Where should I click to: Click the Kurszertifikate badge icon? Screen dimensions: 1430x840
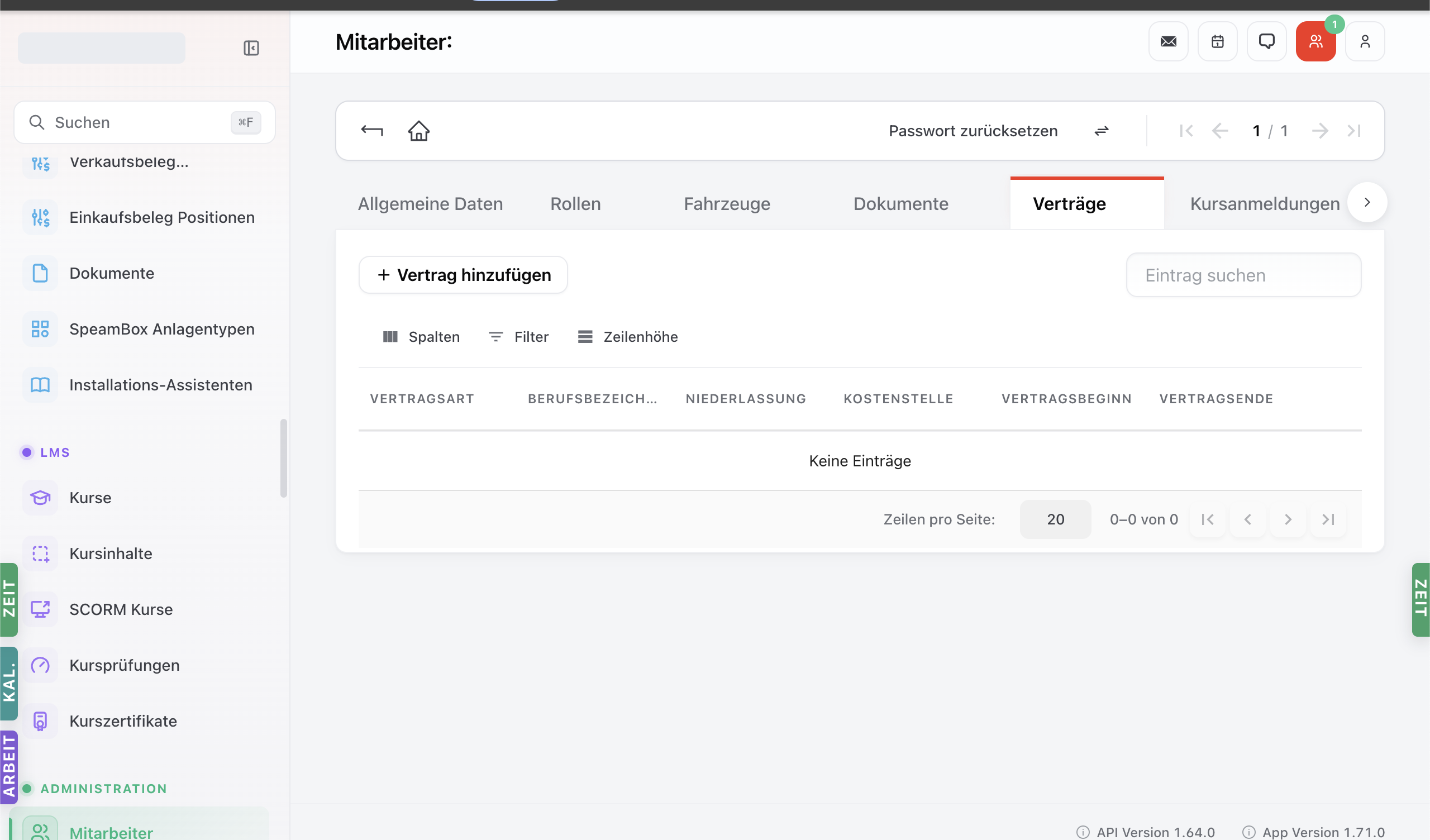[x=40, y=721]
